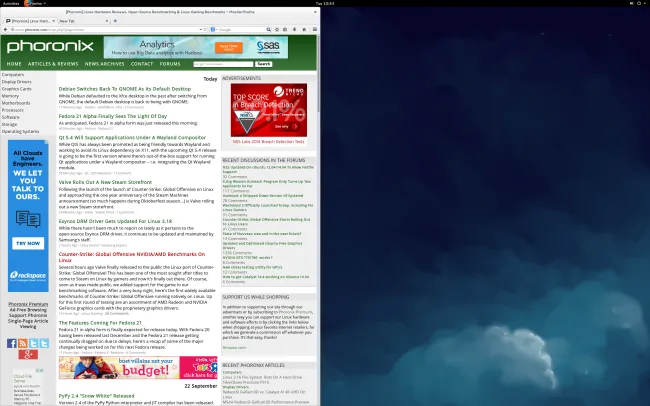Image resolution: width=650 pixels, height=406 pixels.
Task: Click the Phoronix logo in the header
Action: tap(49, 46)
